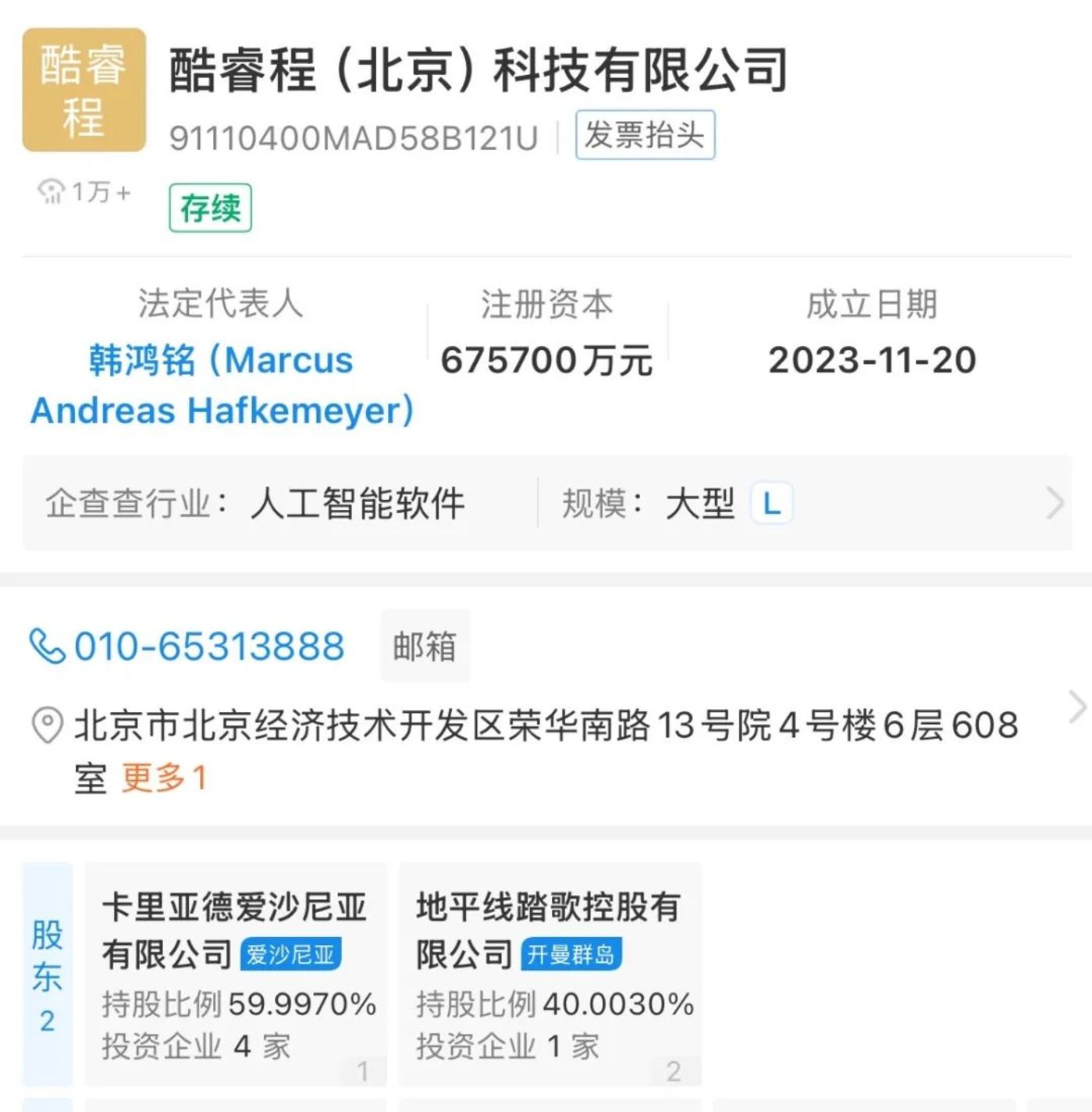Open the 发票抬头 invoice header button

coord(645,135)
